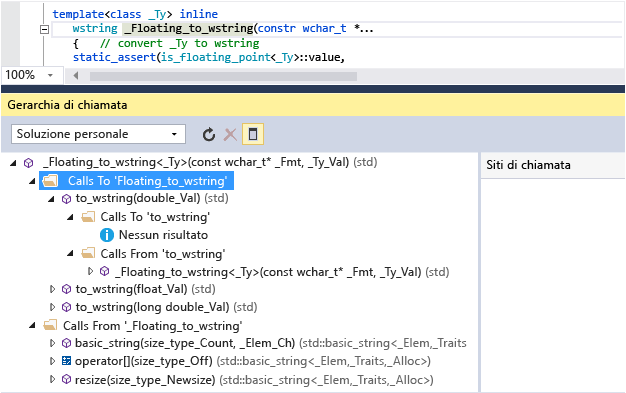Click folder icon of Calls To 'Floating_to_wstring'
The image size is (626, 393).
tap(50, 181)
